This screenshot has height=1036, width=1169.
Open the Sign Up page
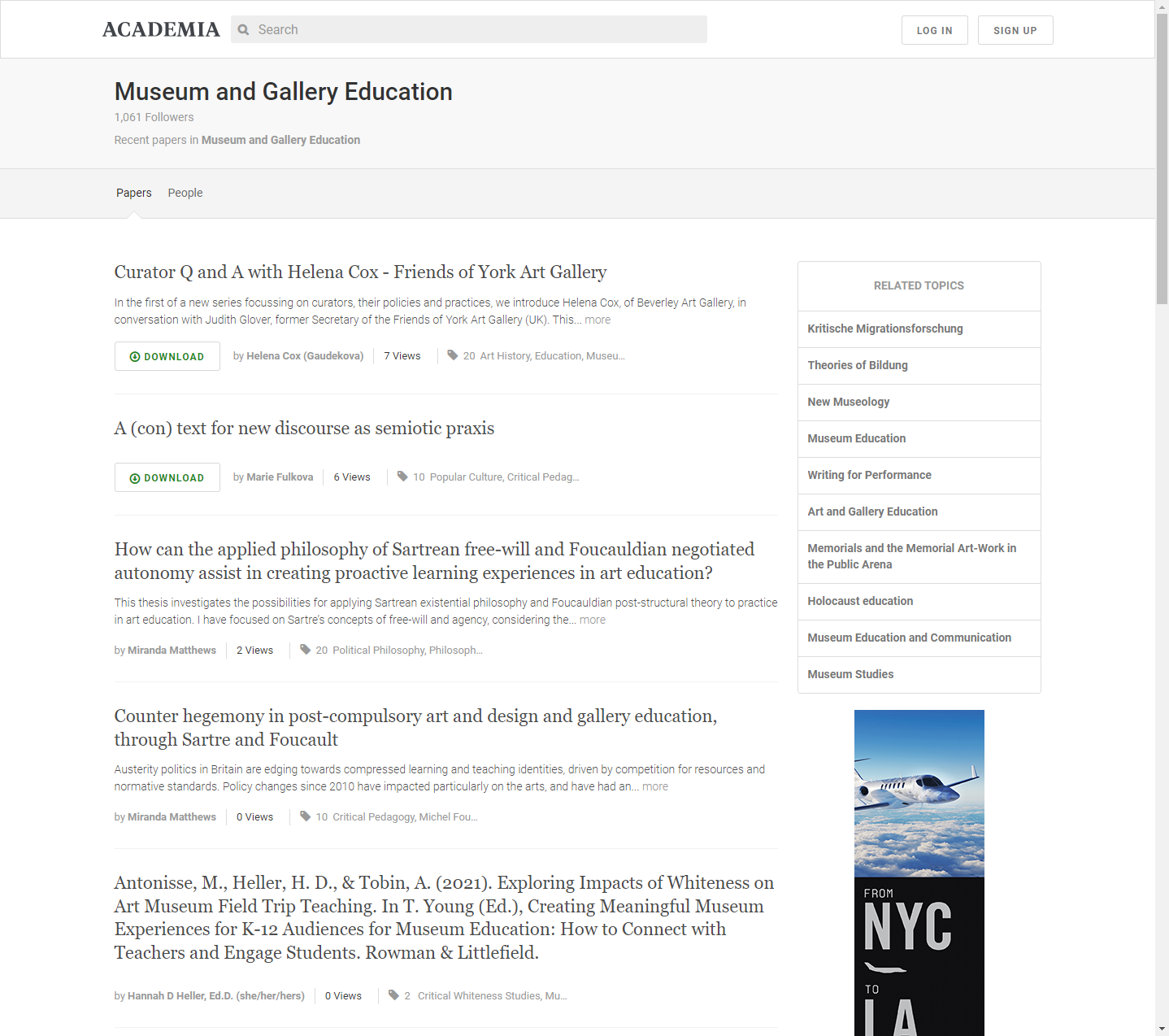pyautogui.click(x=1015, y=30)
